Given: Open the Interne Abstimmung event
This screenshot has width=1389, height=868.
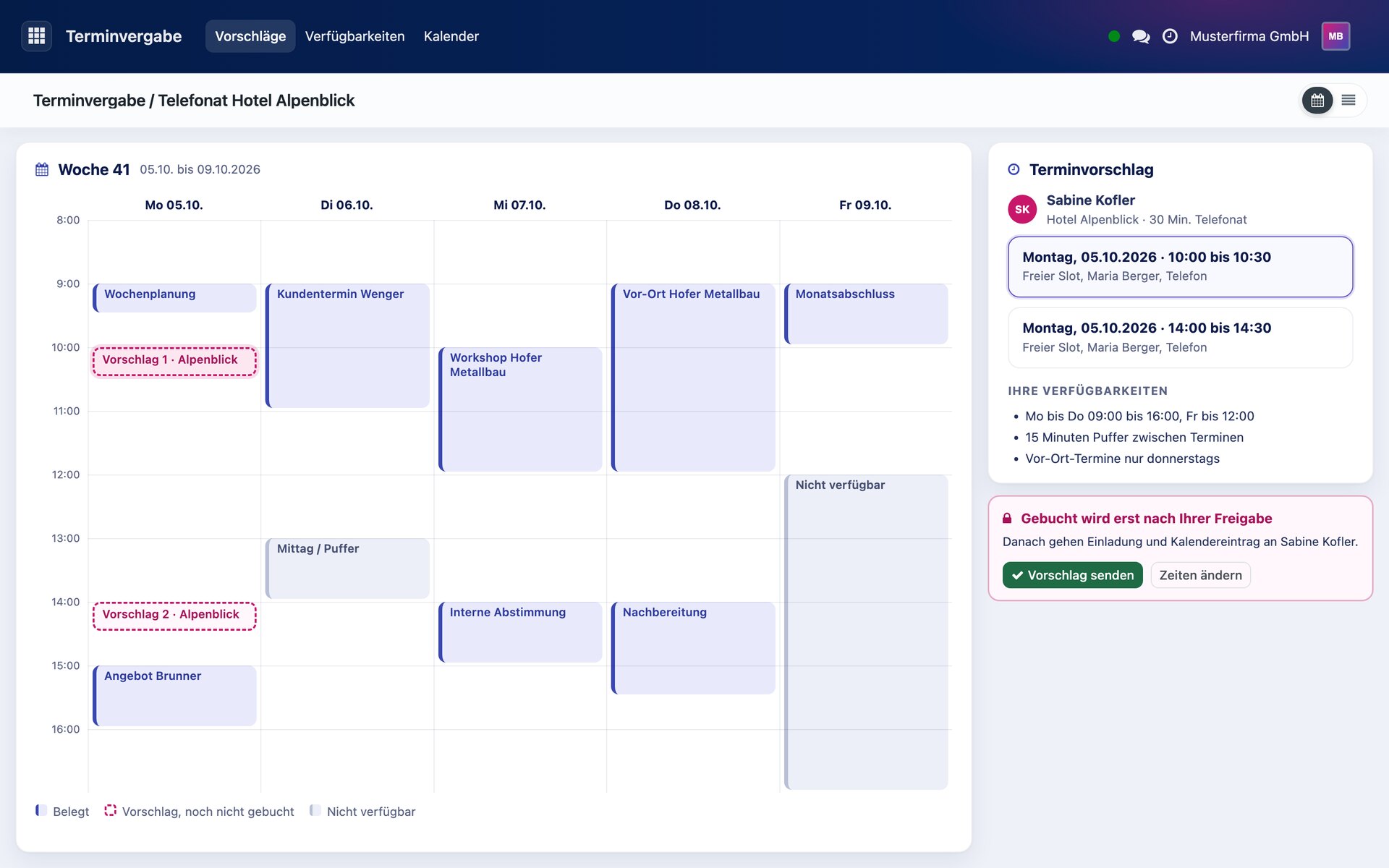Looking at the screenshot, I should click(520, 632).
